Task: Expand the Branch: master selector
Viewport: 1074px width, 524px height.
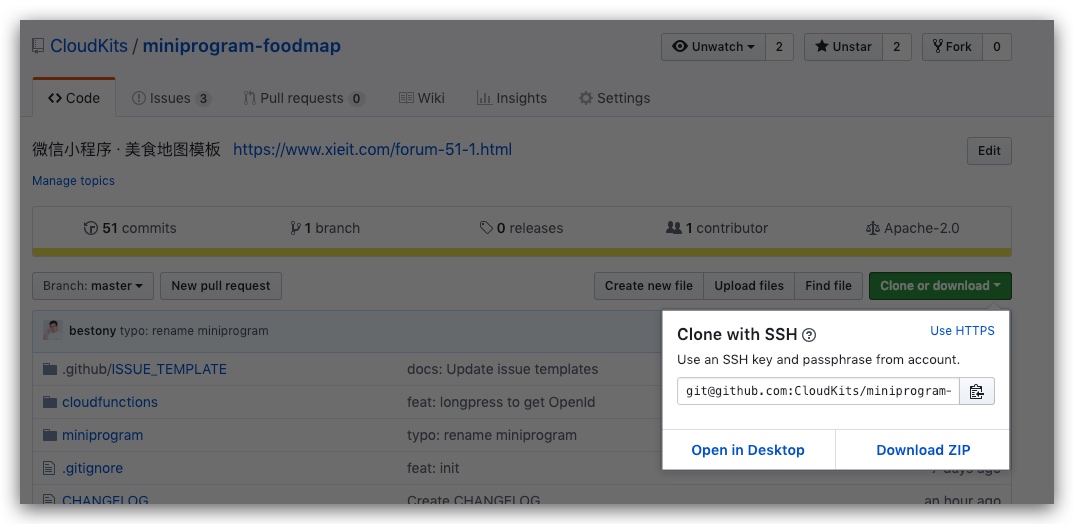Action: [92, 286]
